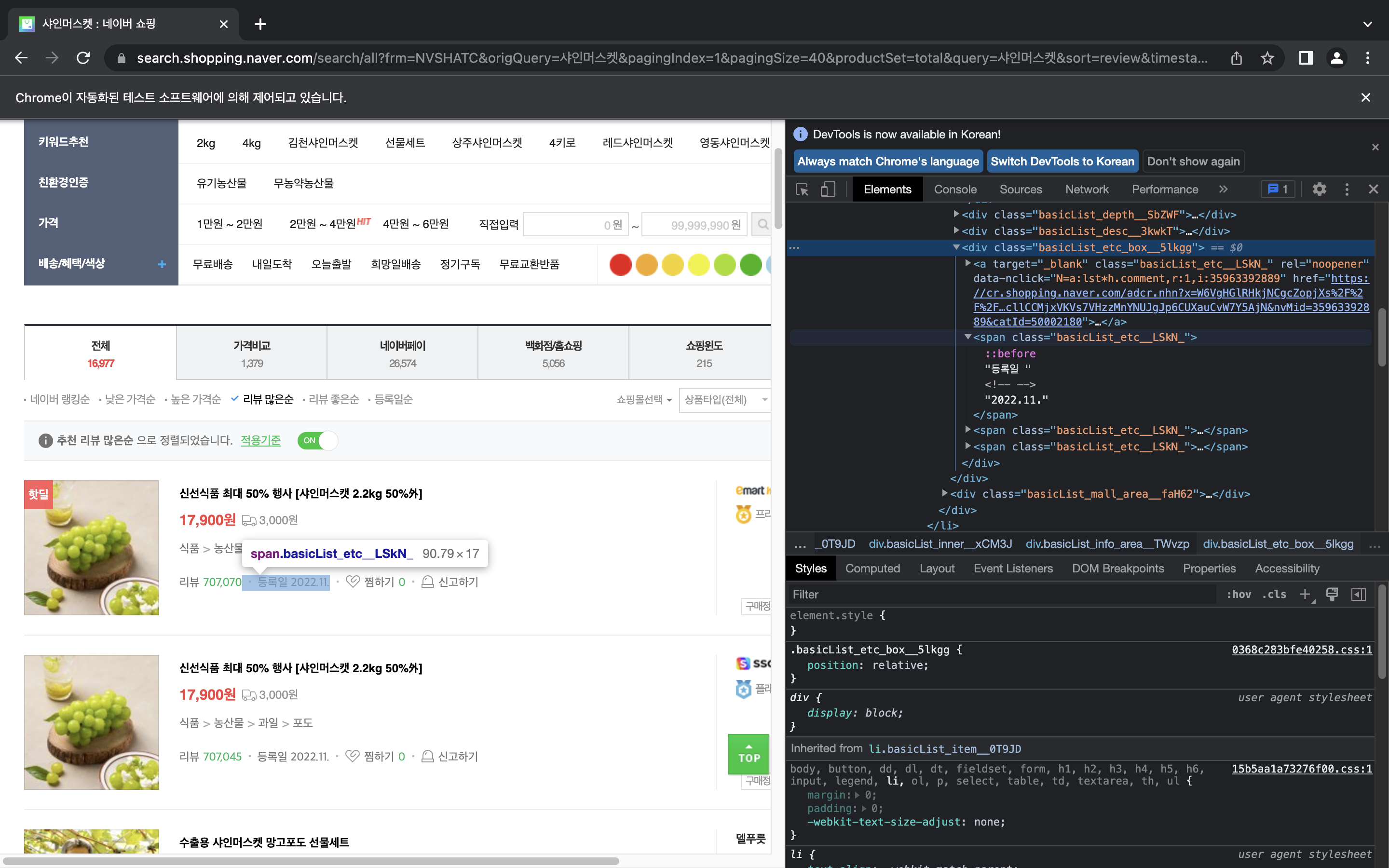Pick the orange color filter swatch
The width and height of the screenshot is (1389, 868).
(x=646, y=265)
